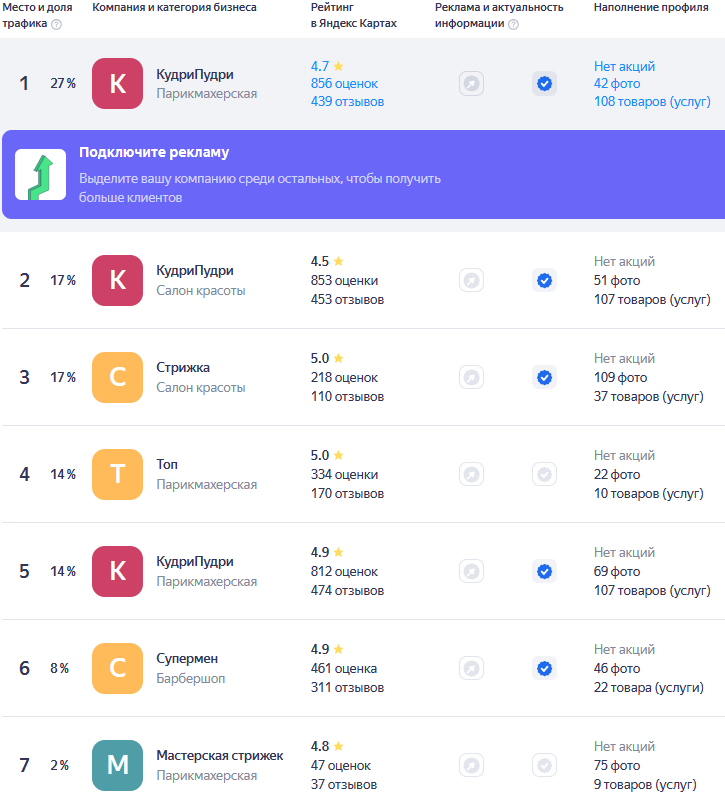Open '439 отзывов' reviews link

coord(347,101)
